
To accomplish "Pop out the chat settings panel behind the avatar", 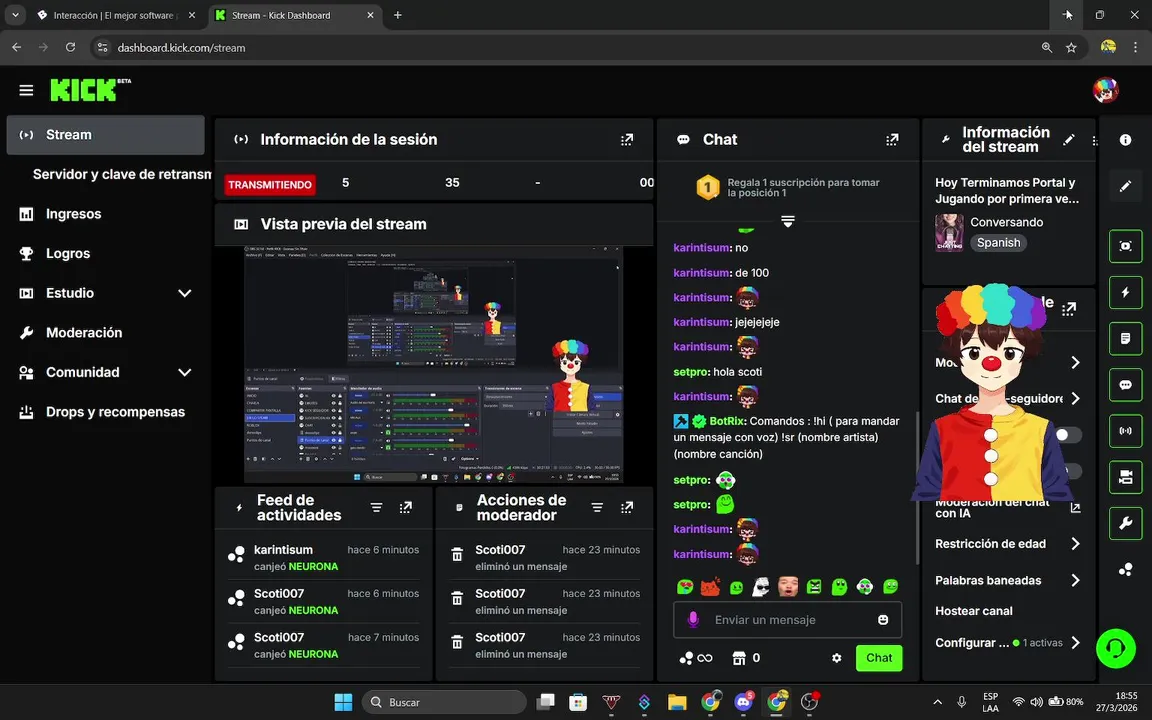I will [1069, 309].
